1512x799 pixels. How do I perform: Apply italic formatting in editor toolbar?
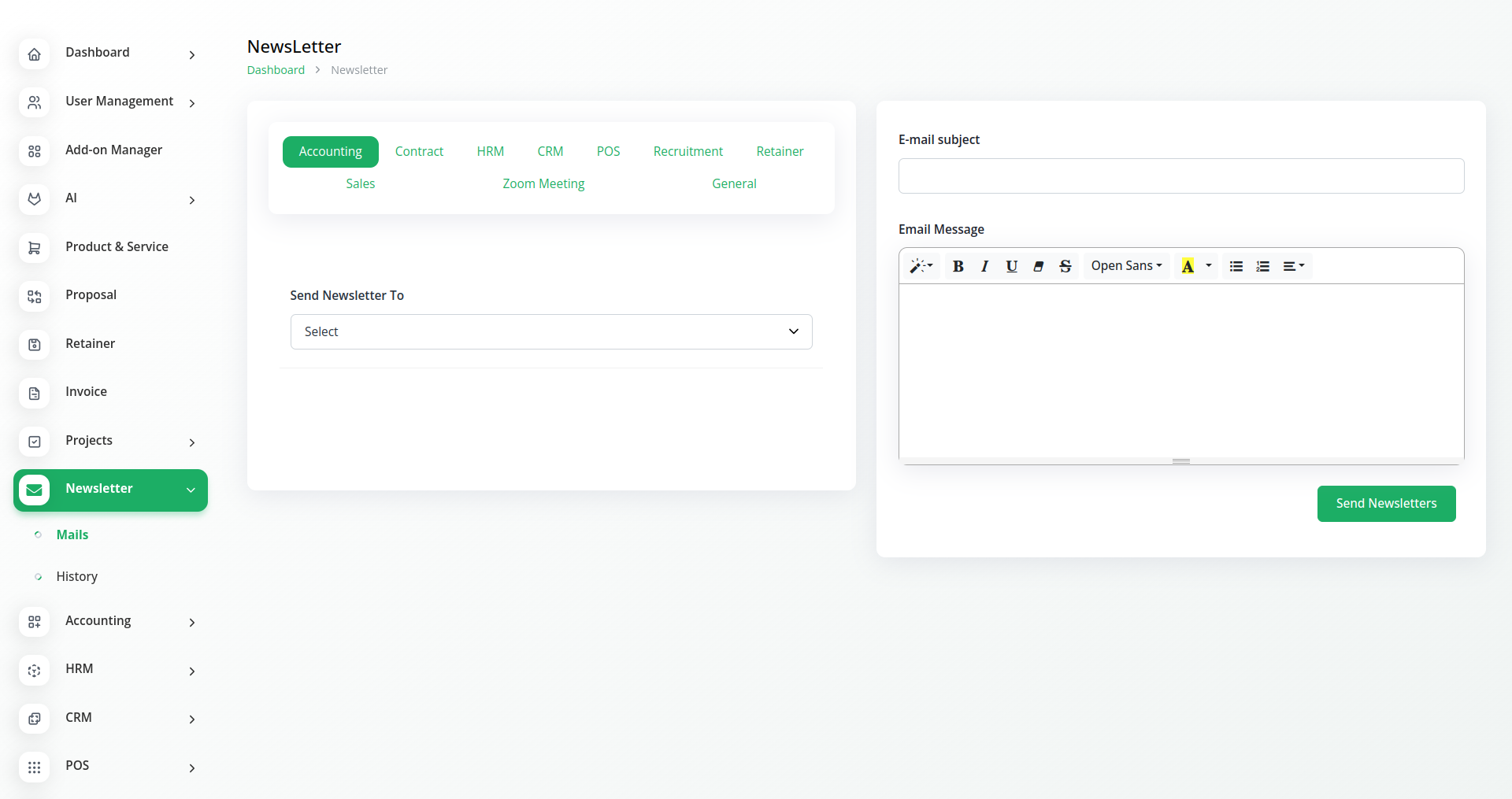[984, 266]
